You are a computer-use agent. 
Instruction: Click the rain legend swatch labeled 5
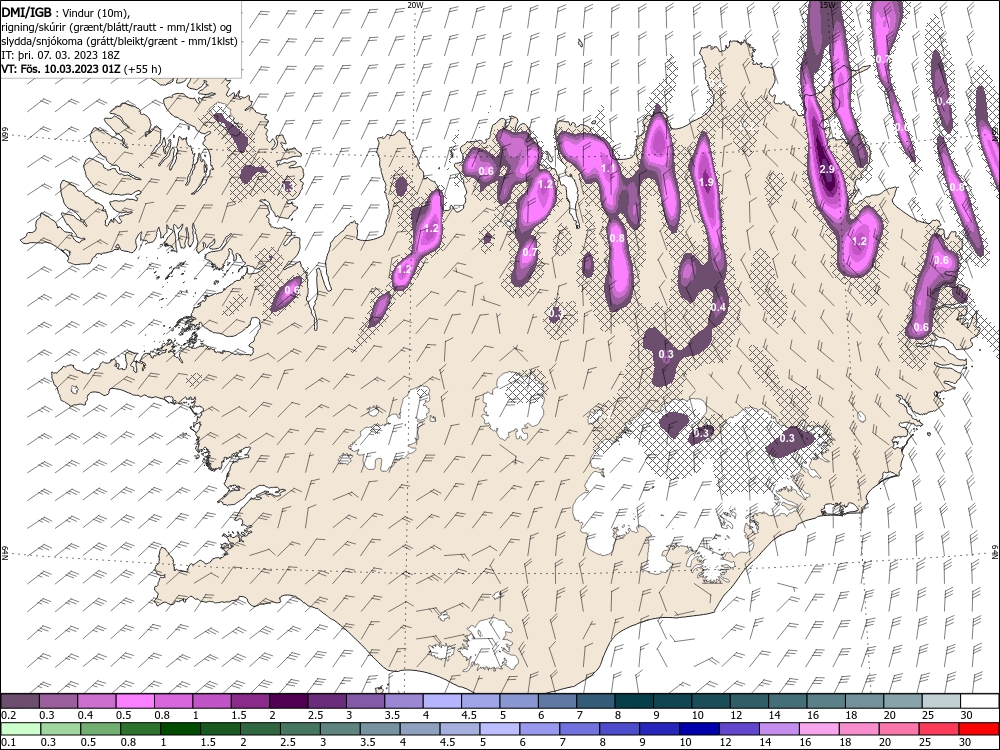[499, 729]
